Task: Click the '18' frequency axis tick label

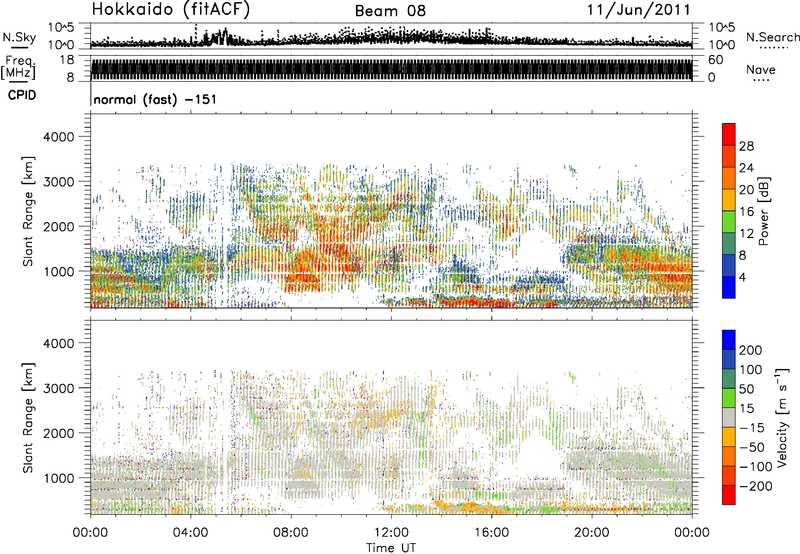Action: (66, 60)
